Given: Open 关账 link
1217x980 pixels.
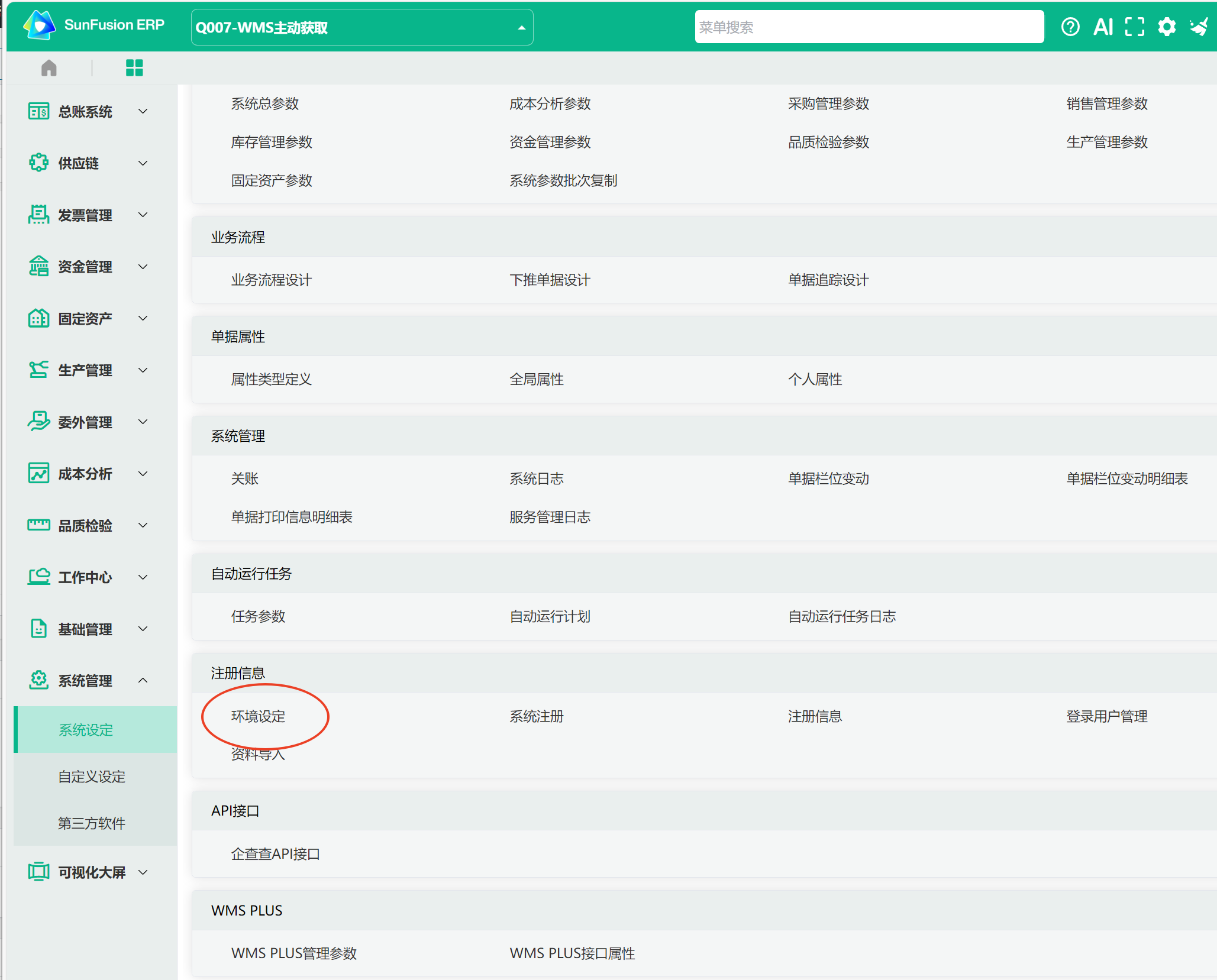Looking at the screenshot, I should pyautogui.click(x=245, y=478).
